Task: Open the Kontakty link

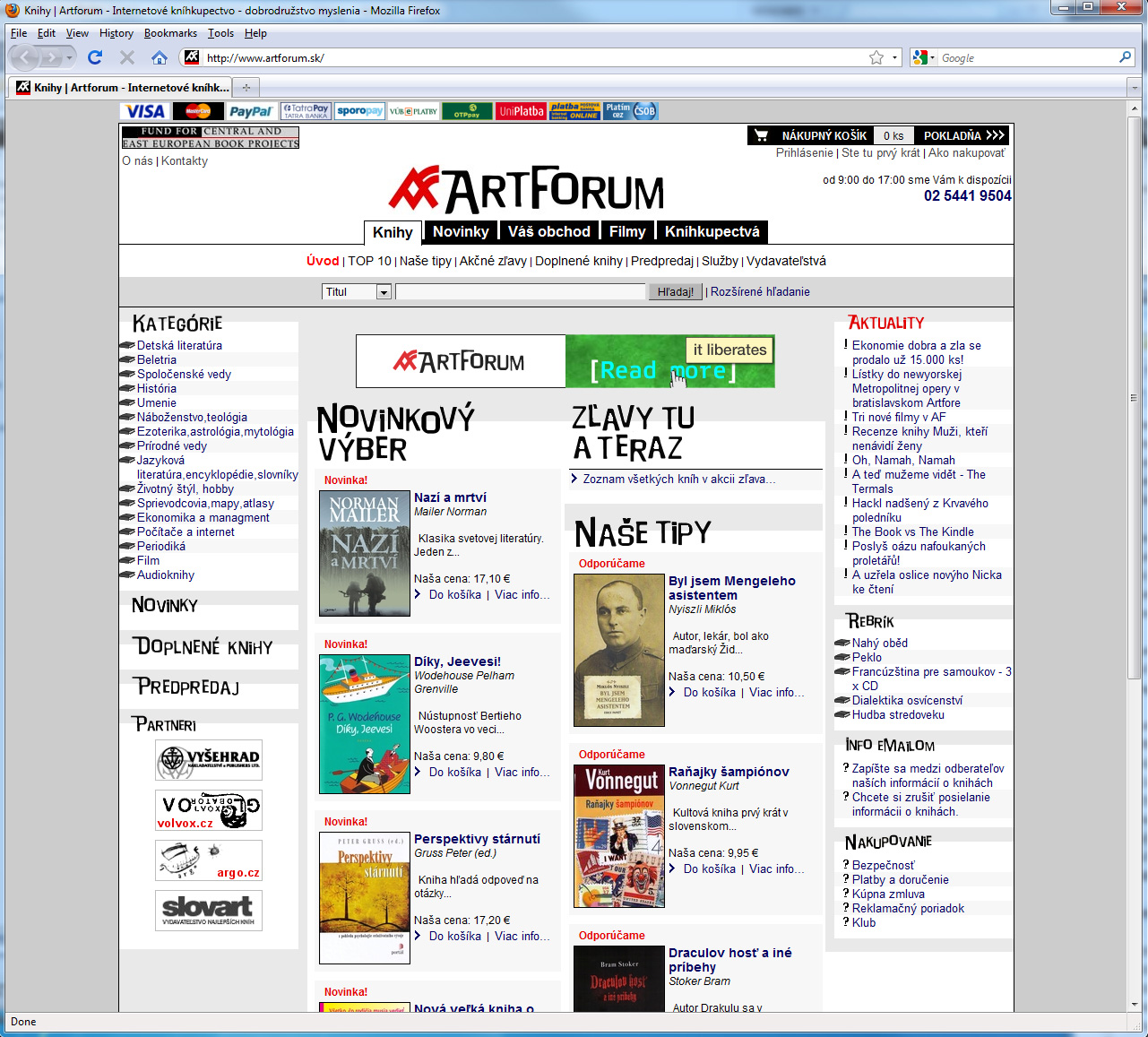Action: [x=185, y=160]
